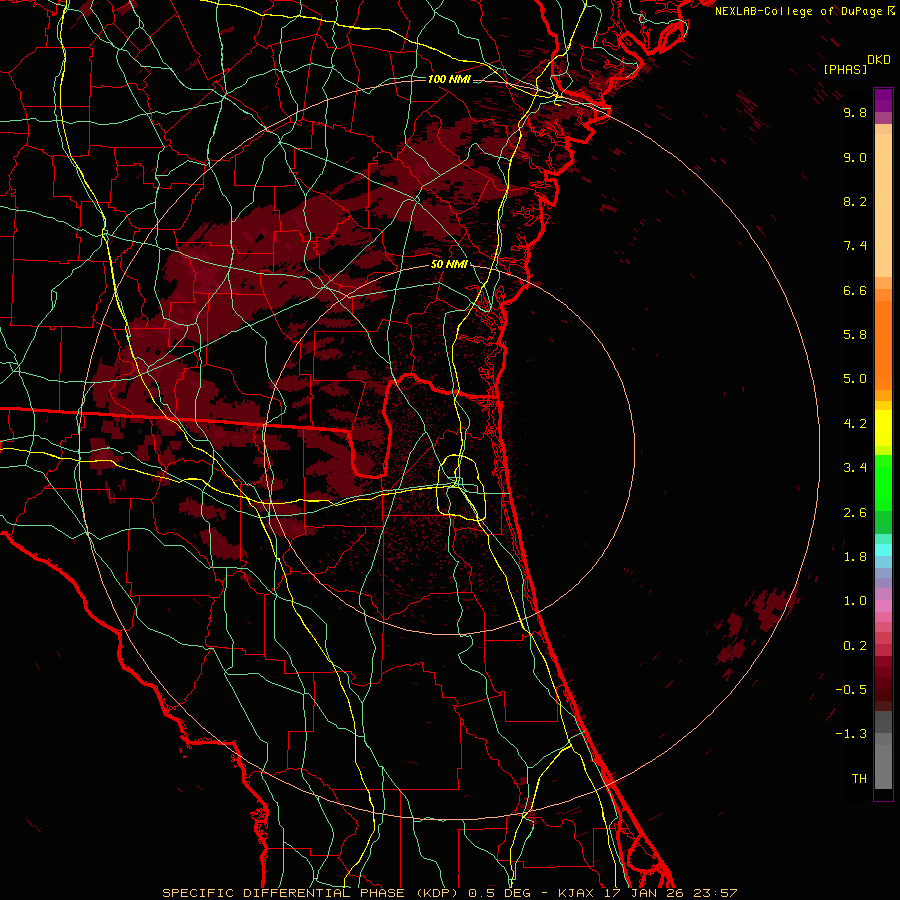Click the 5.0 color scale value
This screenshot has height=900, width=900.
(855, 379)
